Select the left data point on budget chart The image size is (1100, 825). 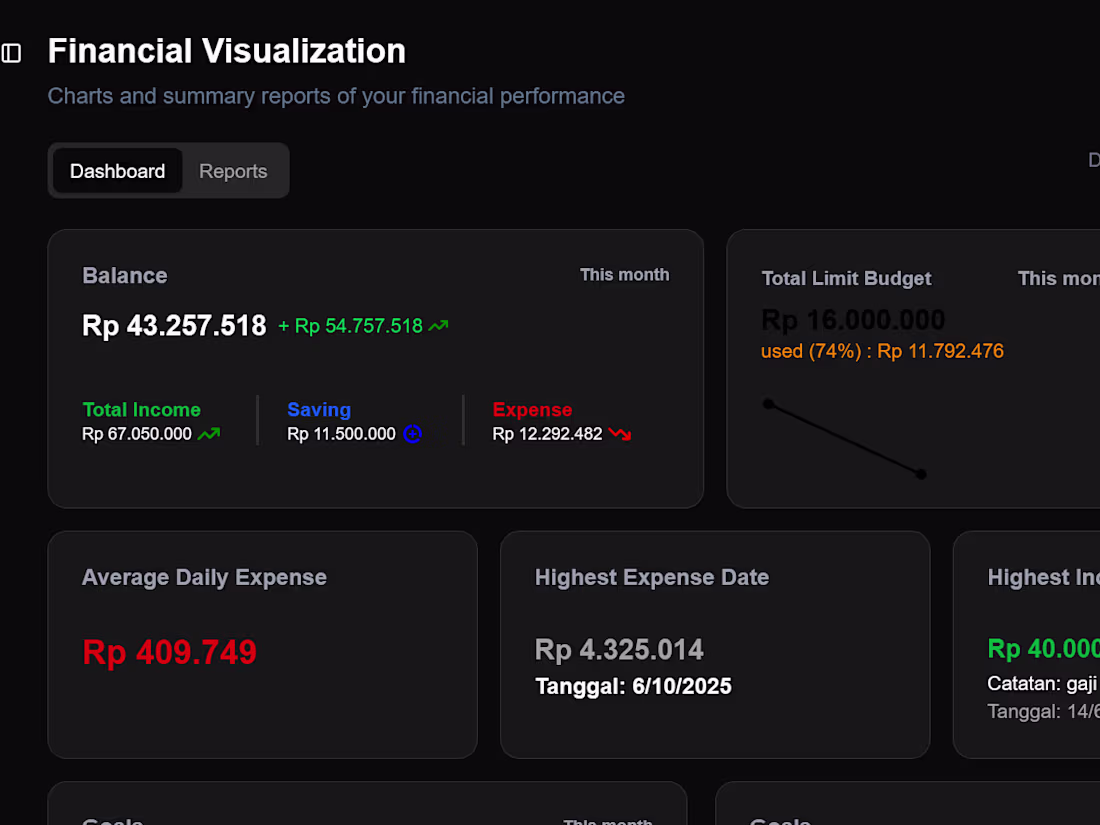click(768, 403)
